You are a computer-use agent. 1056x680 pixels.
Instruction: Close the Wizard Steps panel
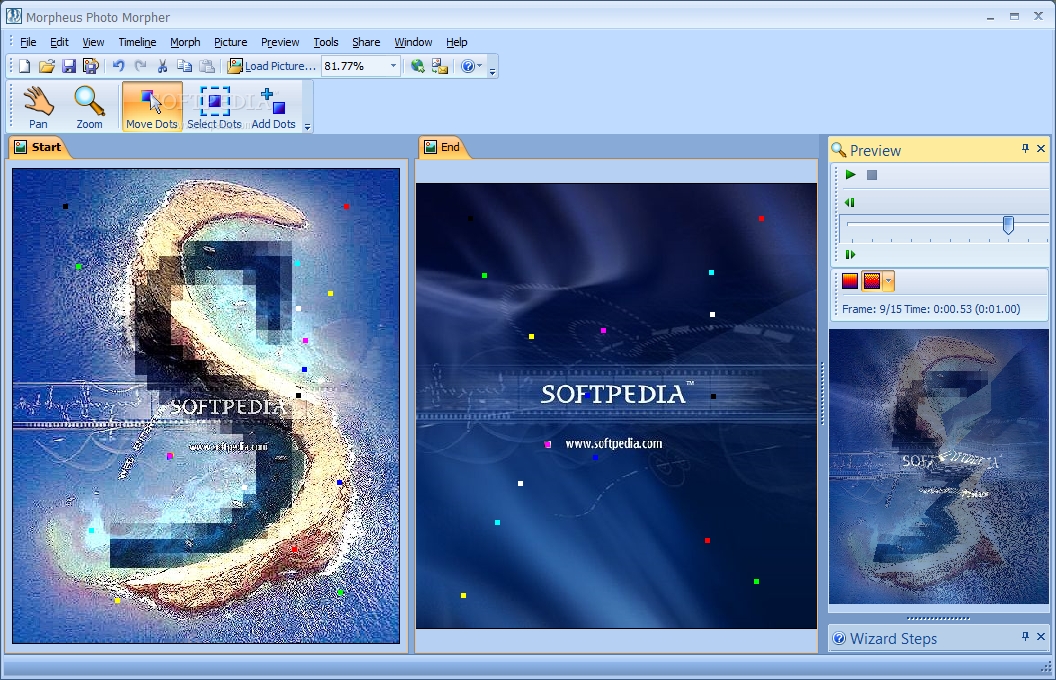[1041, 636]
